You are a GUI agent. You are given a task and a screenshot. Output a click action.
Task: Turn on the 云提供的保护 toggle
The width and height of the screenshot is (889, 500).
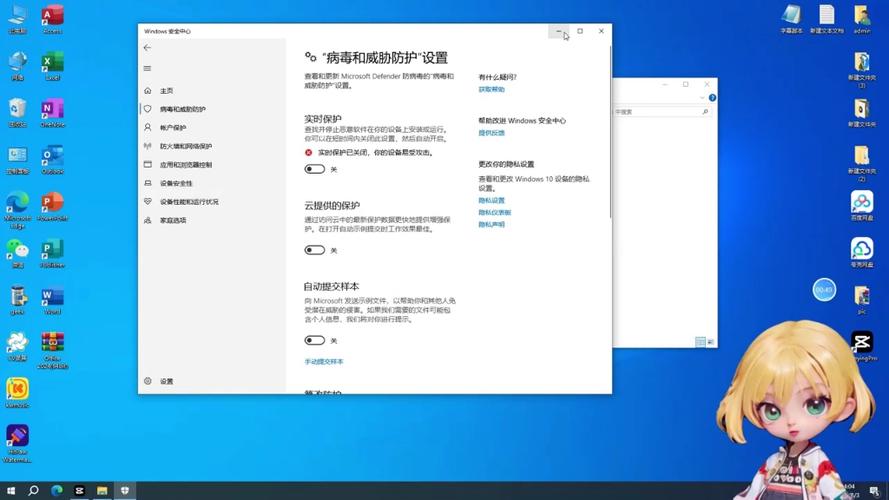(315, 250)
